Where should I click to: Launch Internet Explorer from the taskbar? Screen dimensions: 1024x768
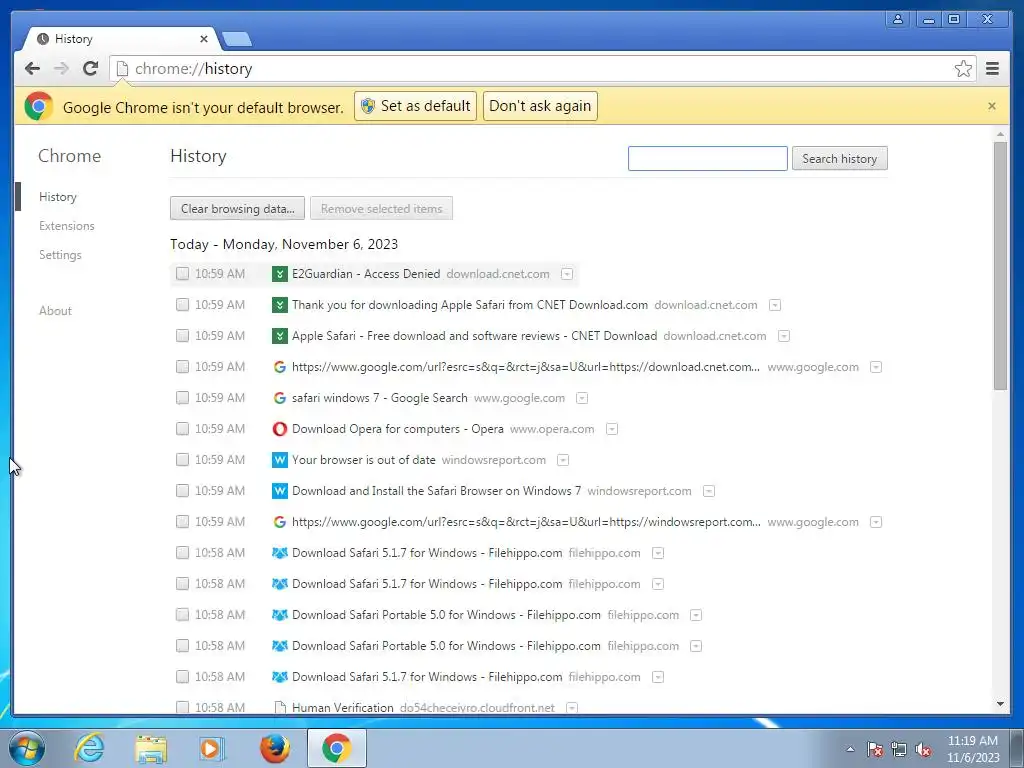click(x=89, y=748)
